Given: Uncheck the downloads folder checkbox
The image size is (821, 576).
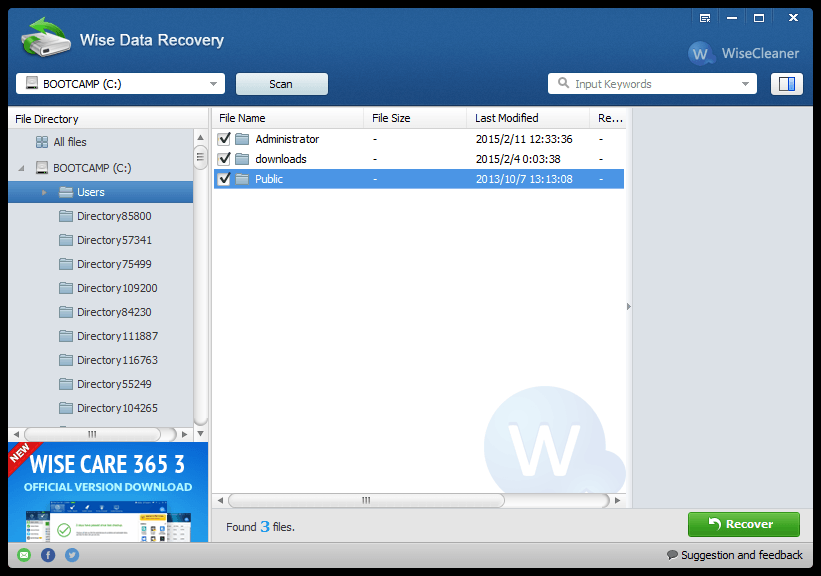Looking at the screenshot, I should (223, 159).
